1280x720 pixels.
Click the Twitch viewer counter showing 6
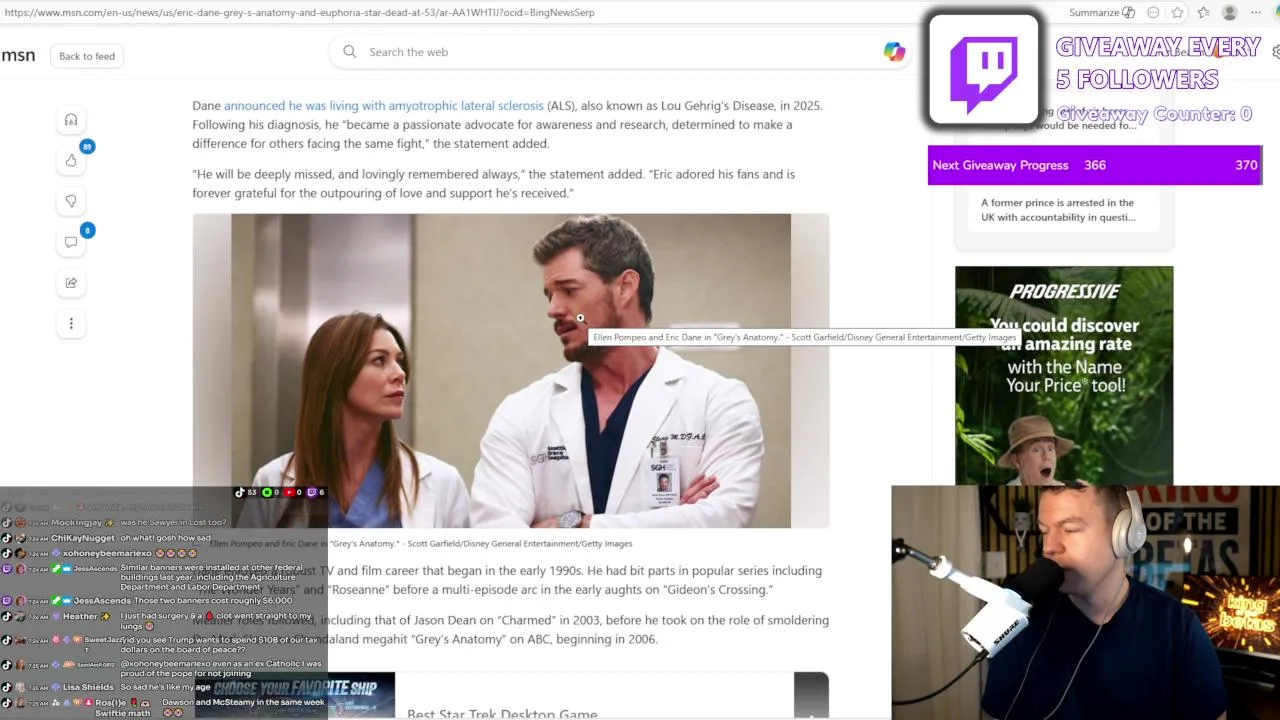click(317, 492)
